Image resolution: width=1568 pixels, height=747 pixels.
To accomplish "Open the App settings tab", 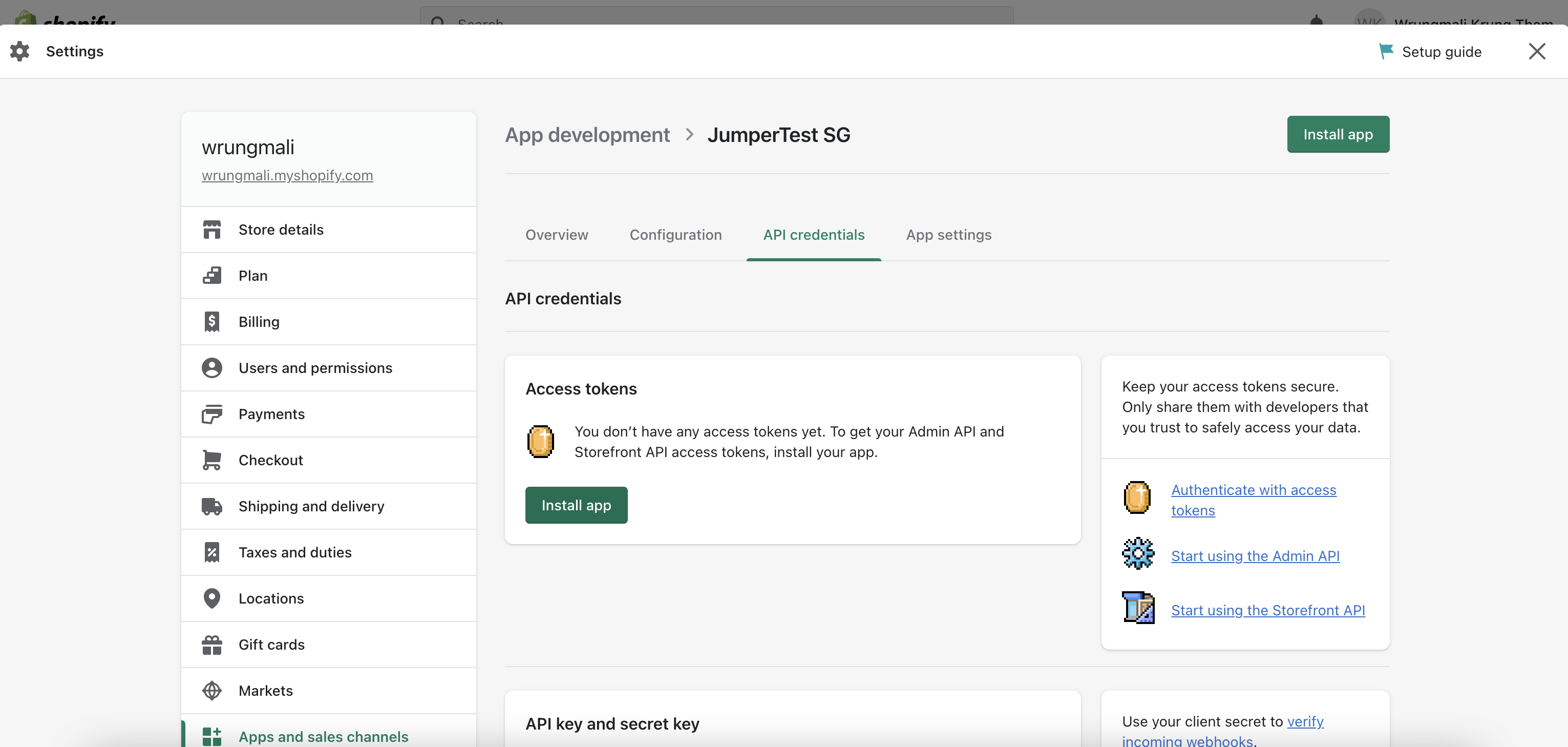I will [x=948, y=235].
